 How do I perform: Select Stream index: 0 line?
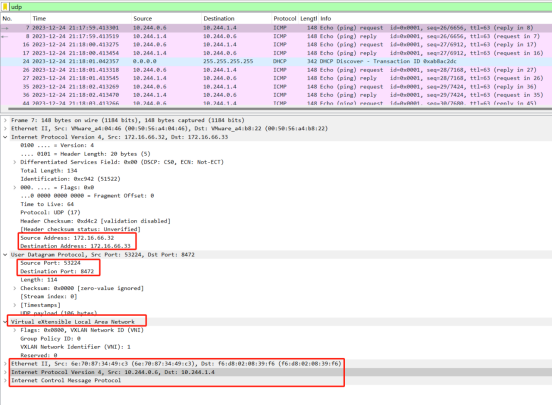pos(49,297)
